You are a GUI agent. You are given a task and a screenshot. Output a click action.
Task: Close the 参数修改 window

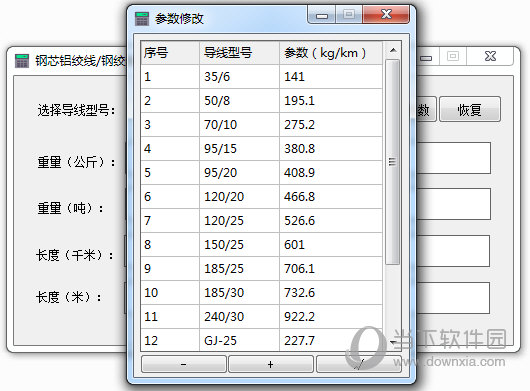coord(386,14)
